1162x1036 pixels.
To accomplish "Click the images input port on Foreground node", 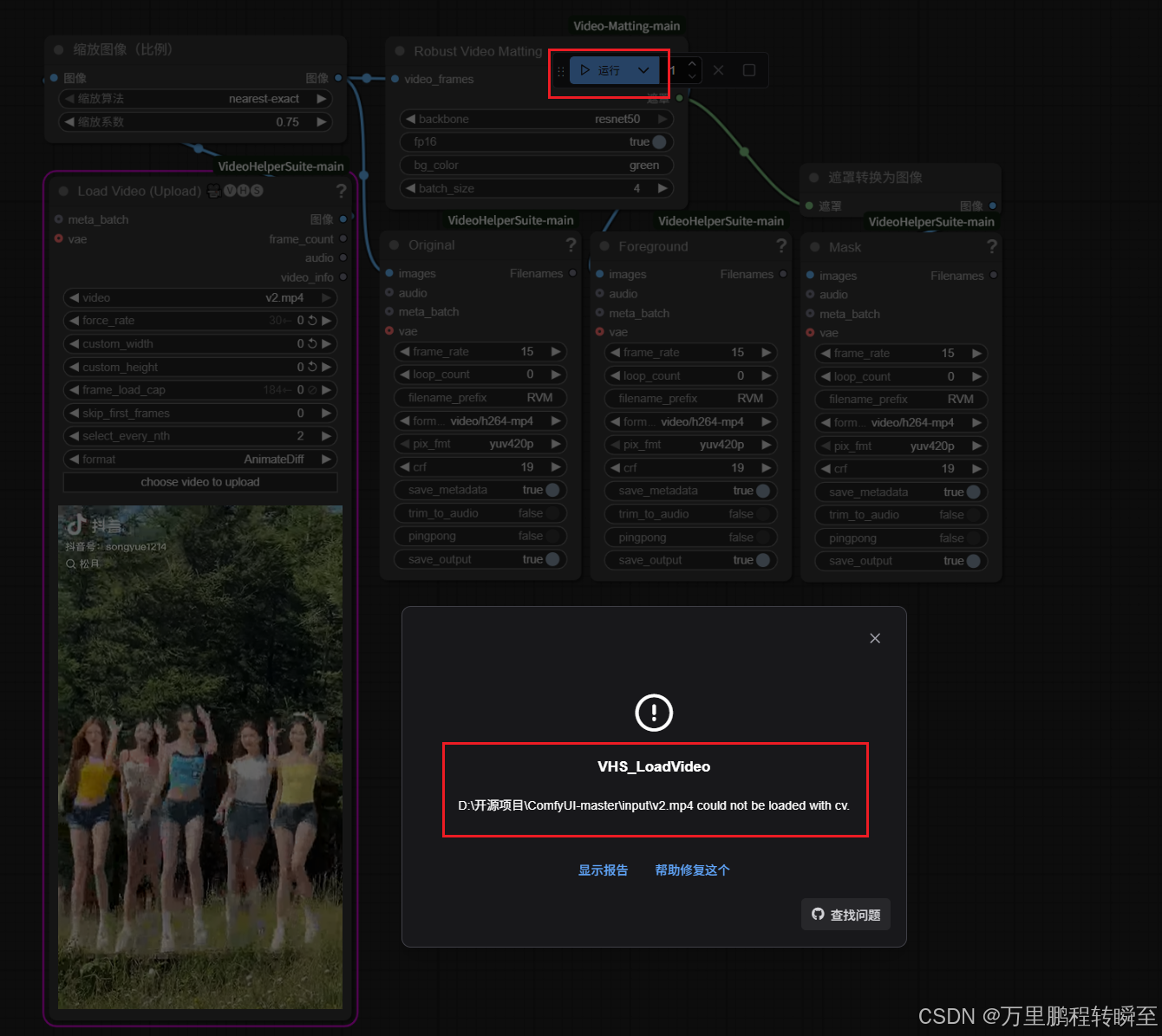I will coord(599,274).
